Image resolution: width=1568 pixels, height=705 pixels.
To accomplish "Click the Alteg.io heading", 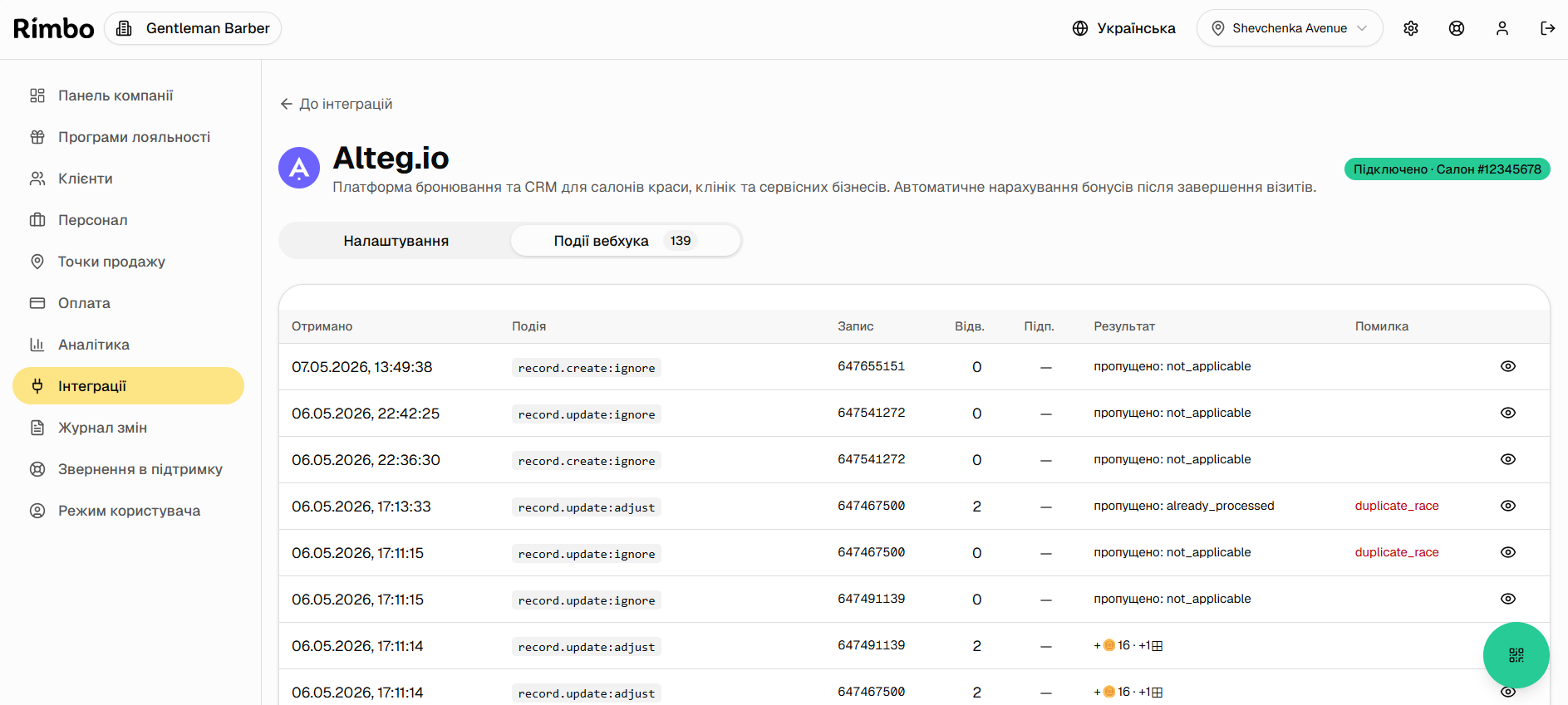I will pyautogui.click(x=391, y=158).
